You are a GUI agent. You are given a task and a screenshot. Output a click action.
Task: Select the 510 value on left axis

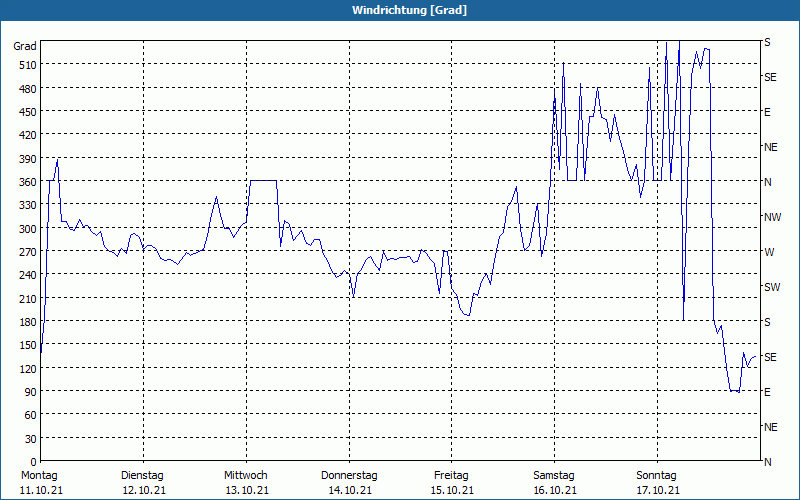coord(25,65)
